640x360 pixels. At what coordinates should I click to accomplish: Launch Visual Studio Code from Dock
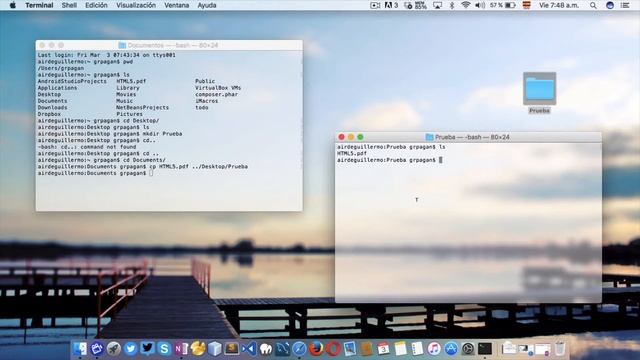tap(249, 349)
